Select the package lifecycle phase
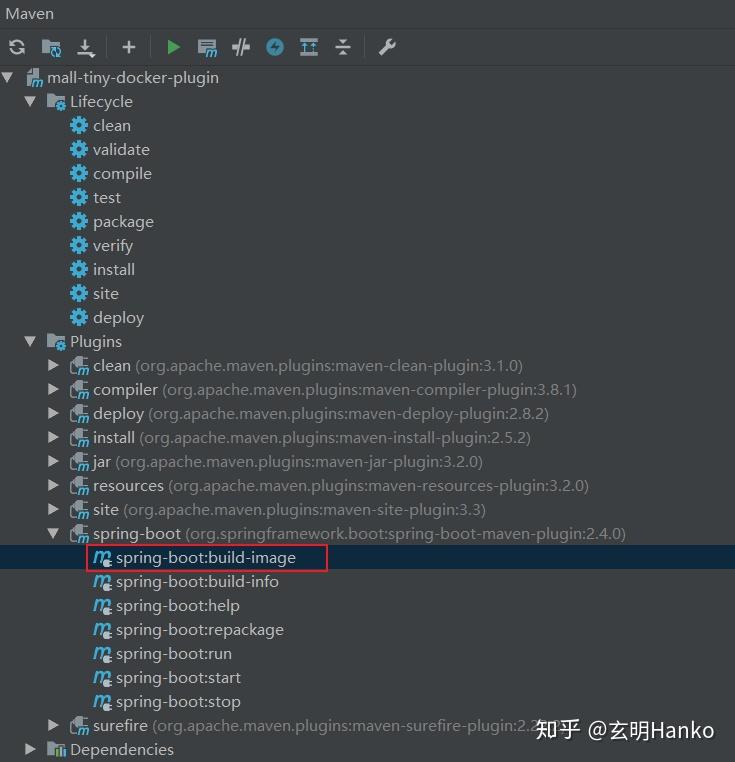The width and height of the screenshot is (735, 762). click(x=123, y=222)
